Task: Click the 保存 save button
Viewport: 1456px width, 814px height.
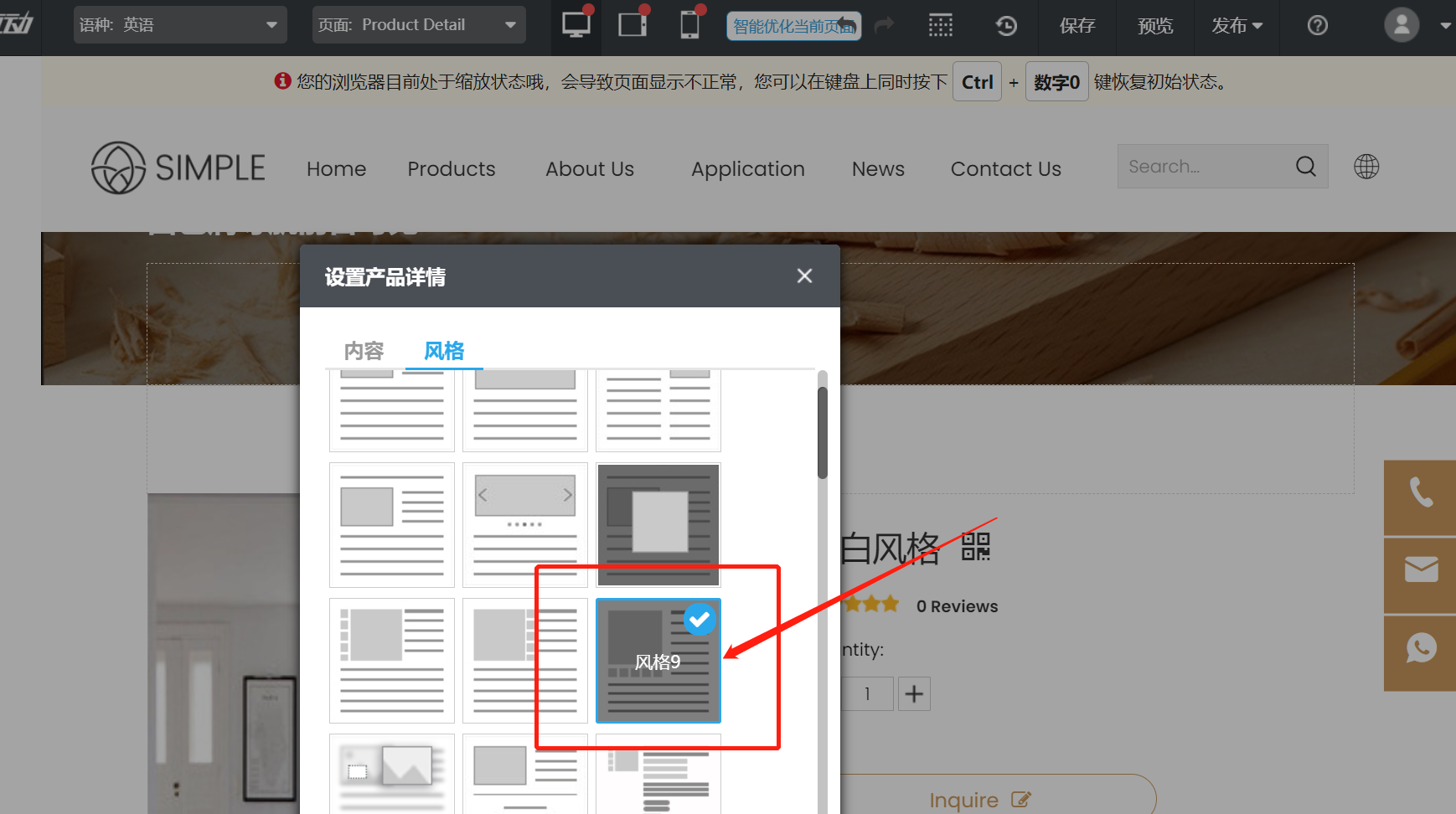Action: pos(1077,25)
